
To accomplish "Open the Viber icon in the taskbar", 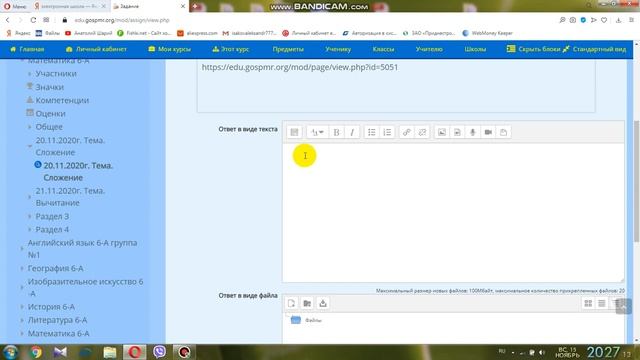I will (x=159, y=352).
